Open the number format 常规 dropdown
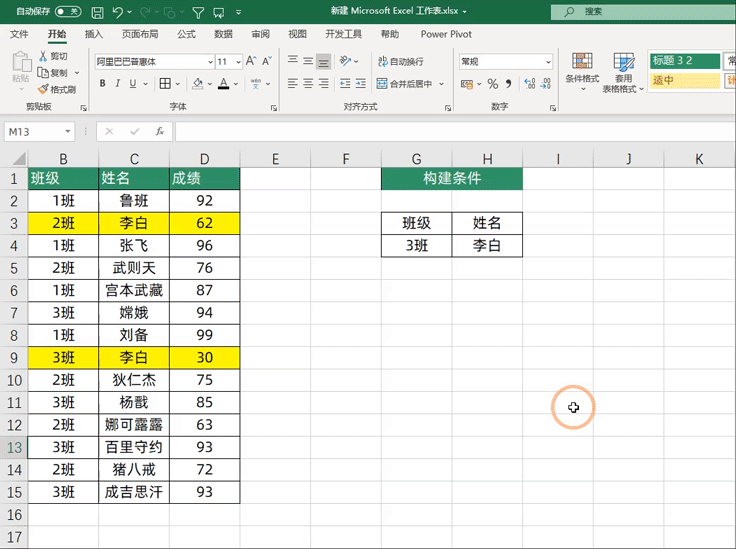Image resolution: width=736 pixels, height=549 pixels. pyautogui.click(x=547, y=61)
